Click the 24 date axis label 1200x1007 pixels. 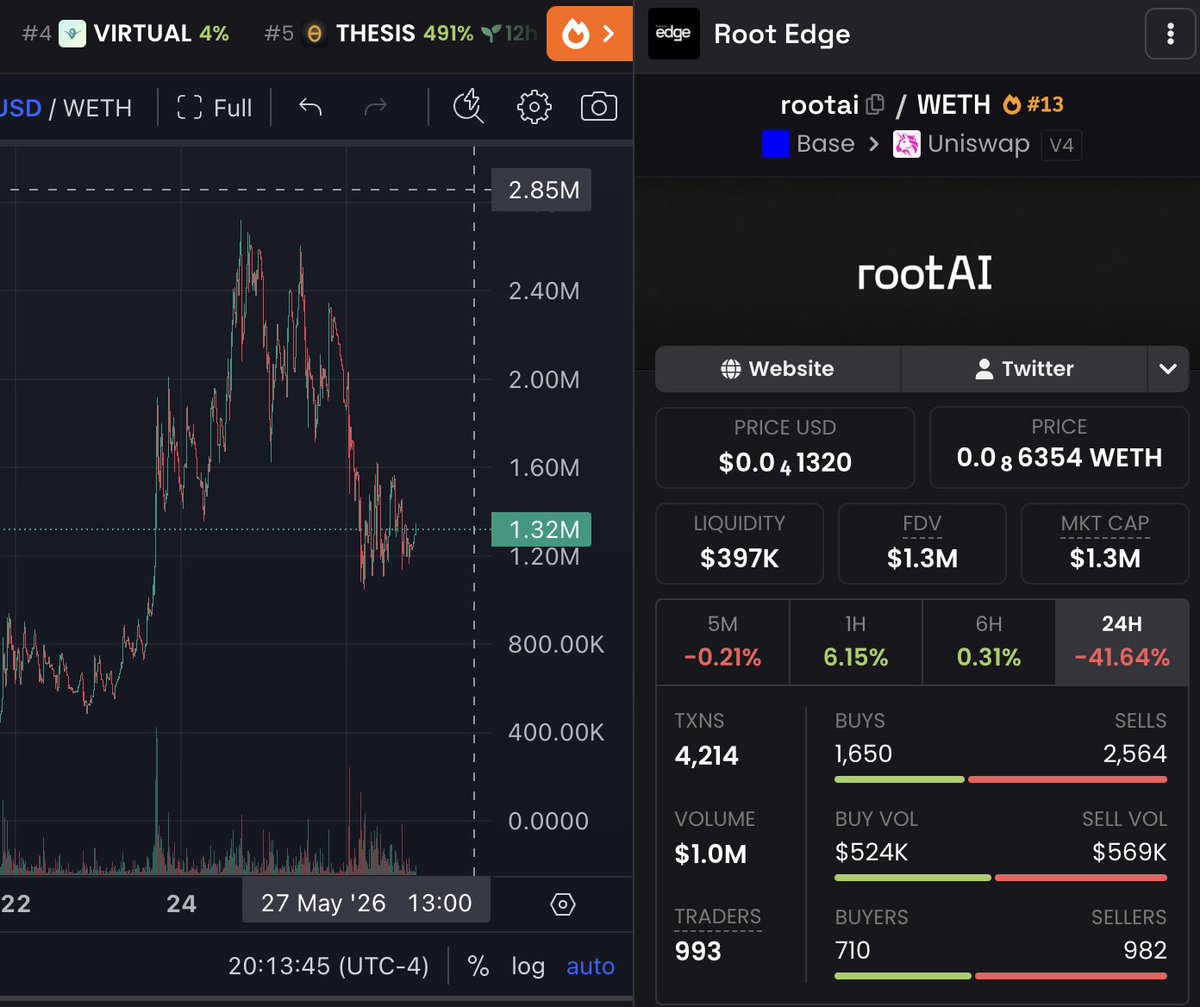tap(181, 904)
